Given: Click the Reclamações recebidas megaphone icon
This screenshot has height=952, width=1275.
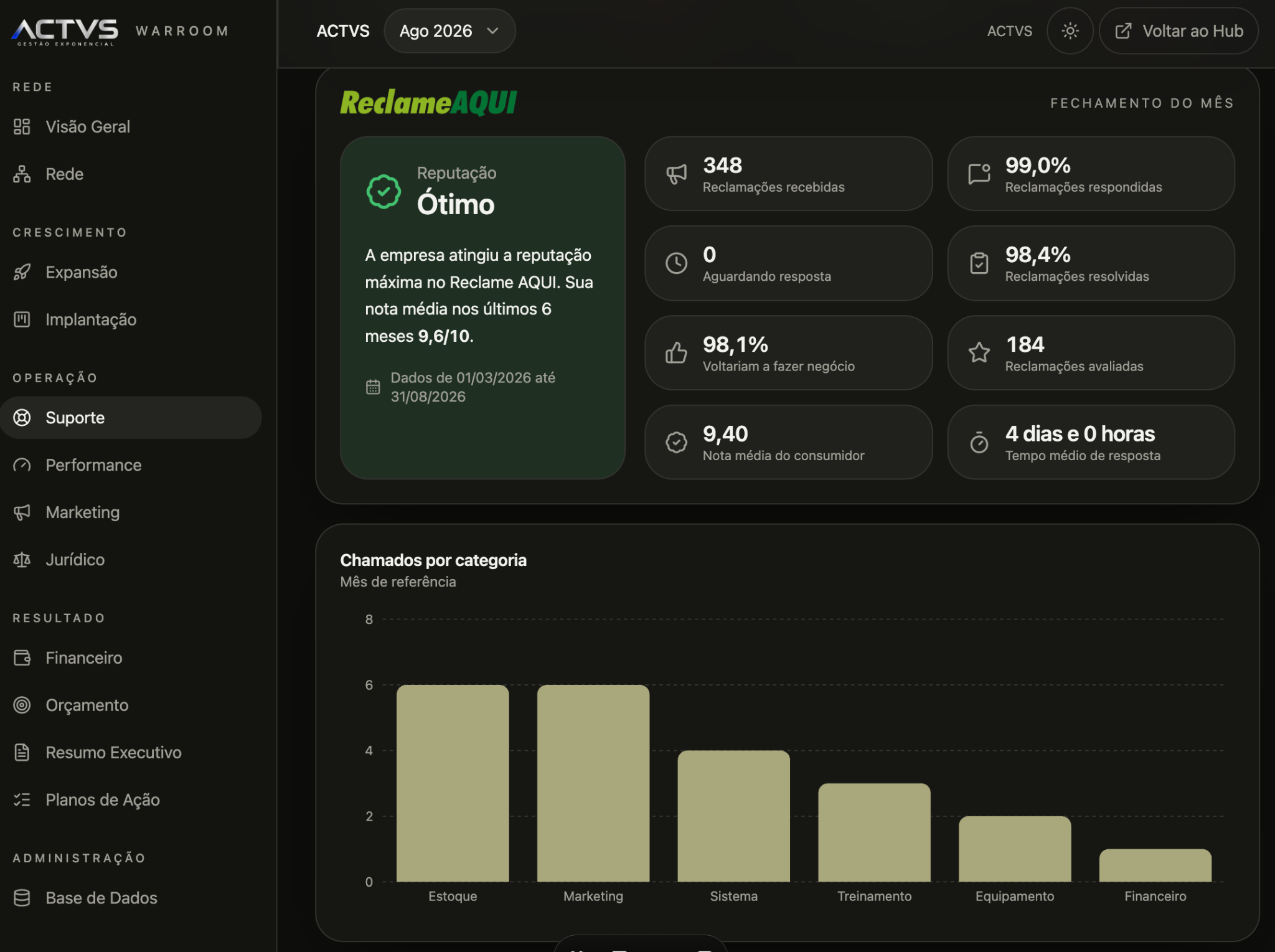Looking at the screenshot, I should click(676, 174).
